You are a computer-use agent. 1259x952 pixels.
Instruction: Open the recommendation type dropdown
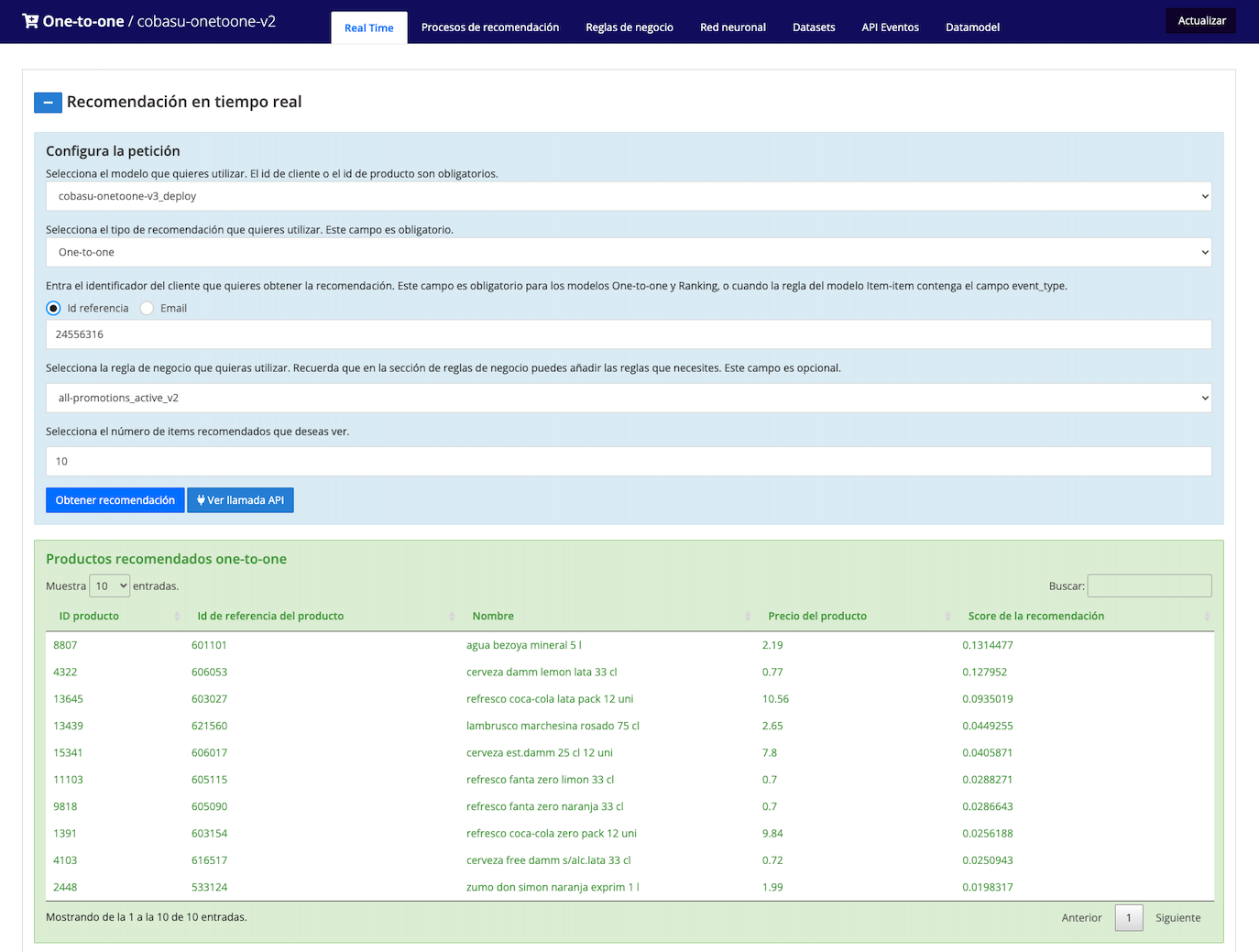pyautogui.click(x=629, y=253)
